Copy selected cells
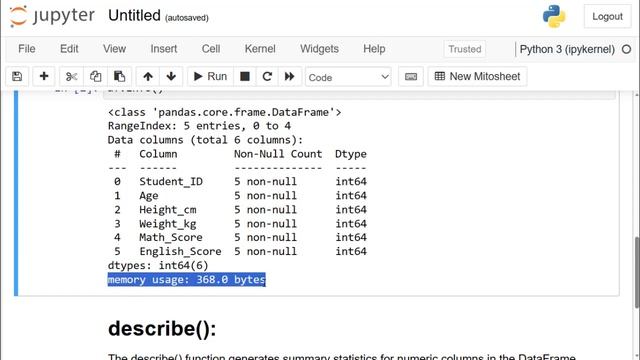The width and height of the screenshot is (640, 360). (x=96, y=76)
